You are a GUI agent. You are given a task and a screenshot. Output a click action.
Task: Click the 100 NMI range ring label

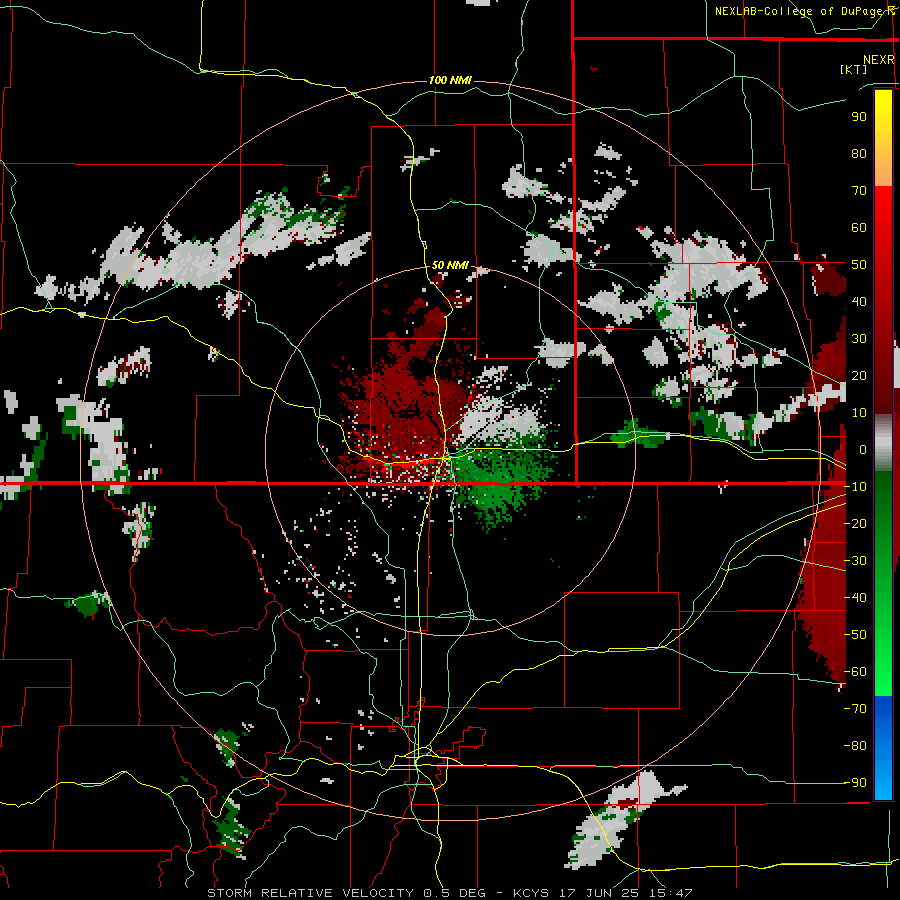[450, 80]
